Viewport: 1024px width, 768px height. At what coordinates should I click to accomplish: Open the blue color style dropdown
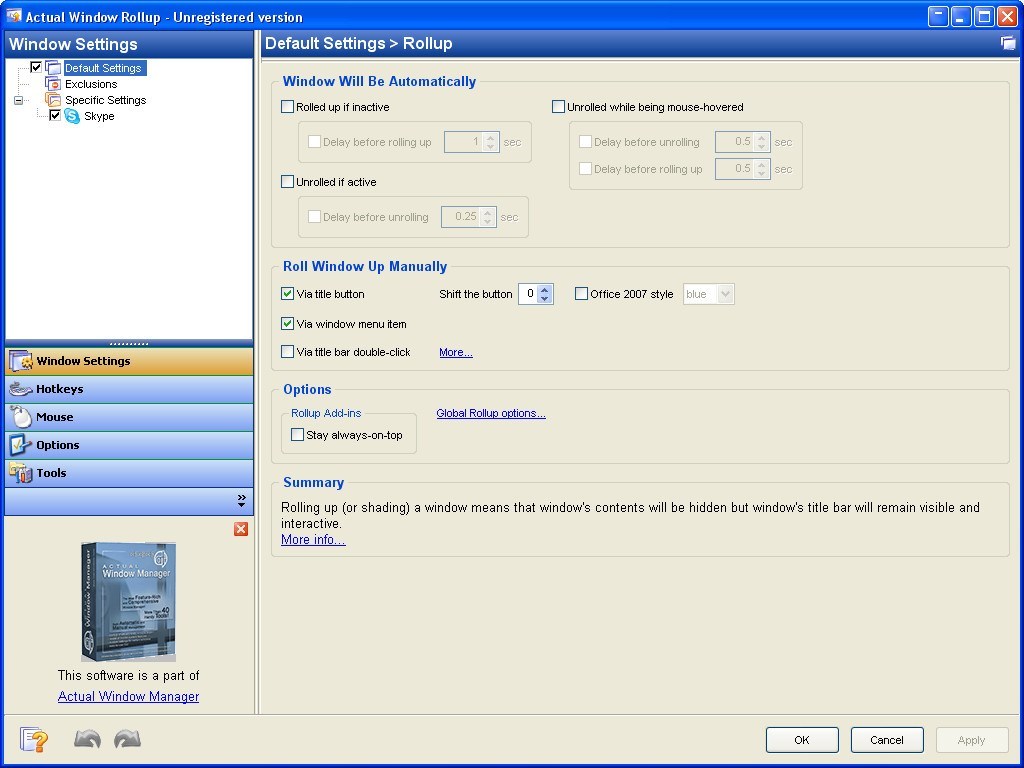726,293
